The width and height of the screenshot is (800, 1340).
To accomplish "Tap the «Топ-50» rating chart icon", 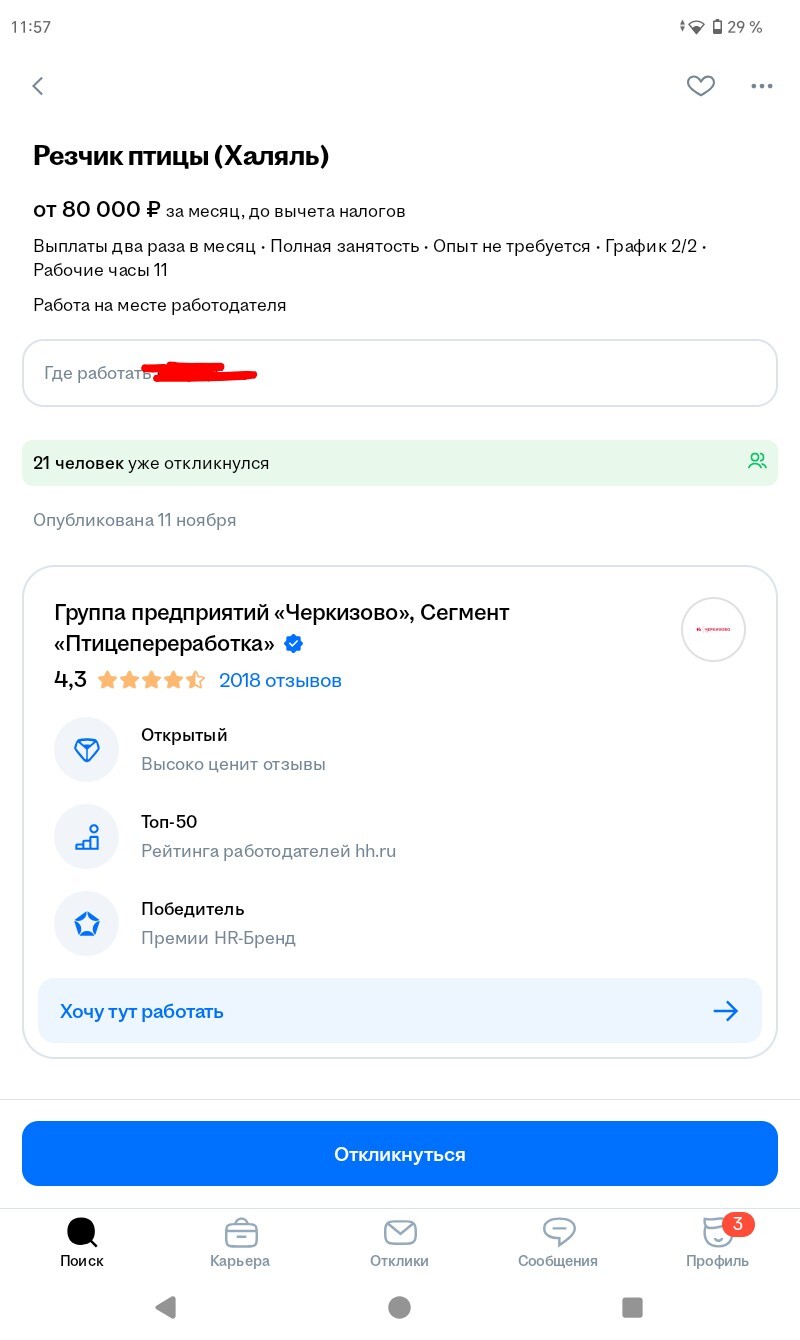I will pos(87,836).
